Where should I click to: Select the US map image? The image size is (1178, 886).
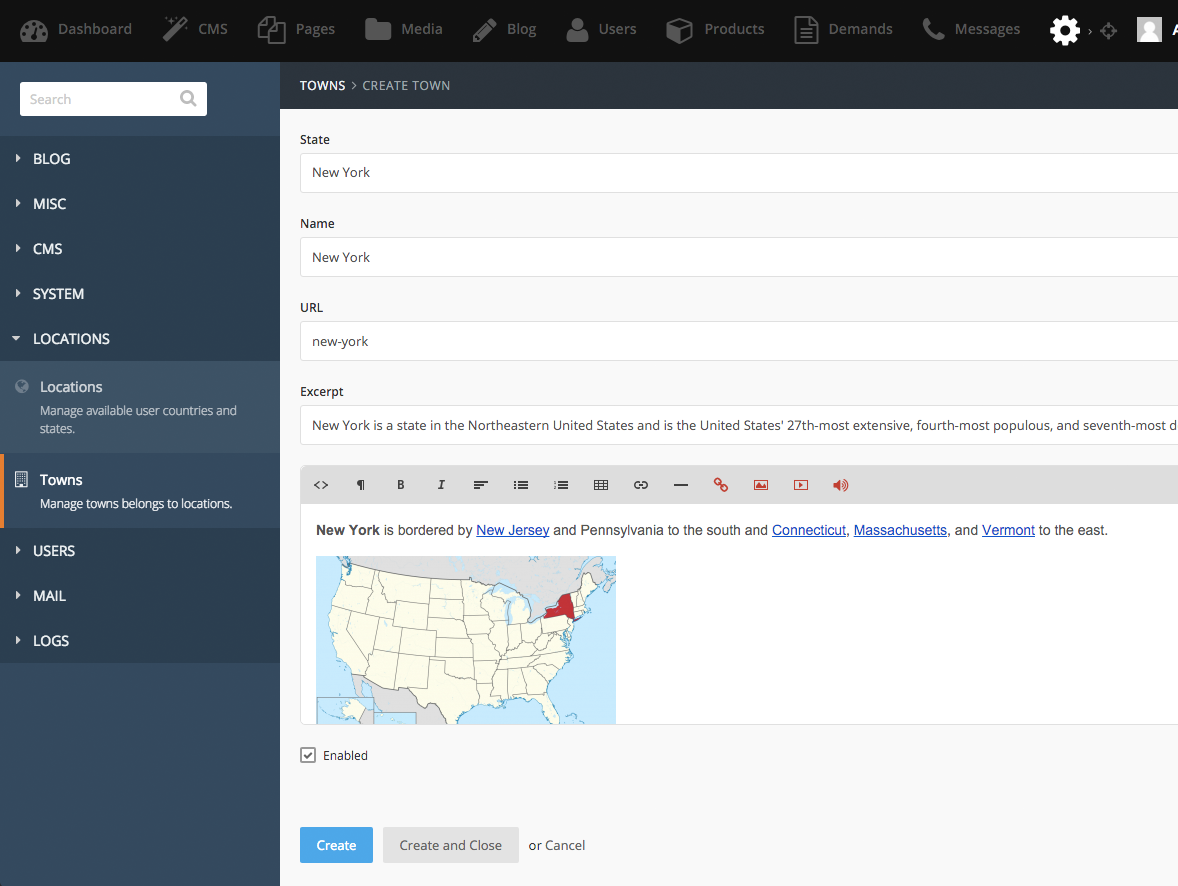pos(466,640)
